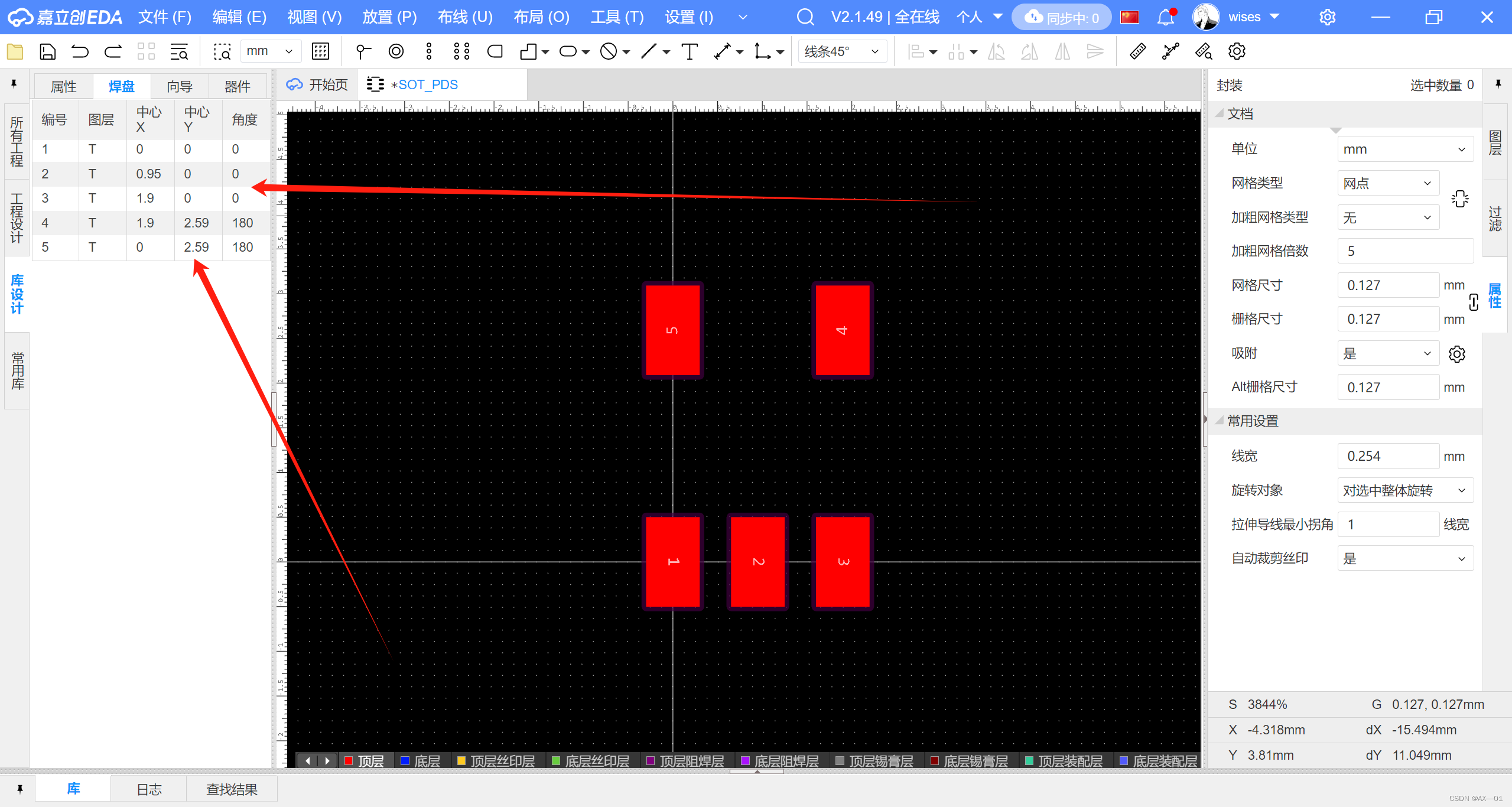
Task: Click the settings gear beside snap option
Action: click(1456, 354)
